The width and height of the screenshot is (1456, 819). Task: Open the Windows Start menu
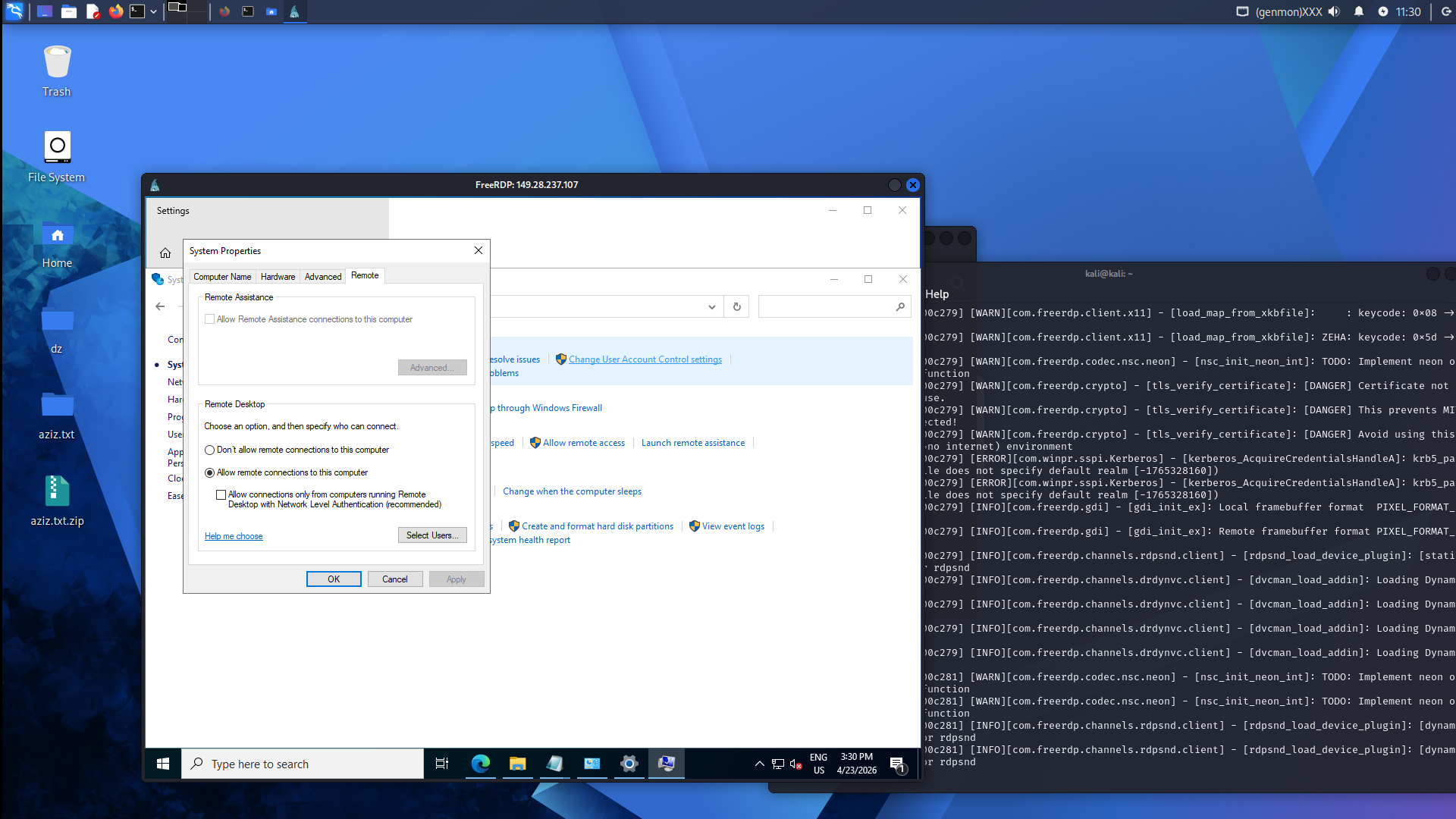(x=163, y=764)
